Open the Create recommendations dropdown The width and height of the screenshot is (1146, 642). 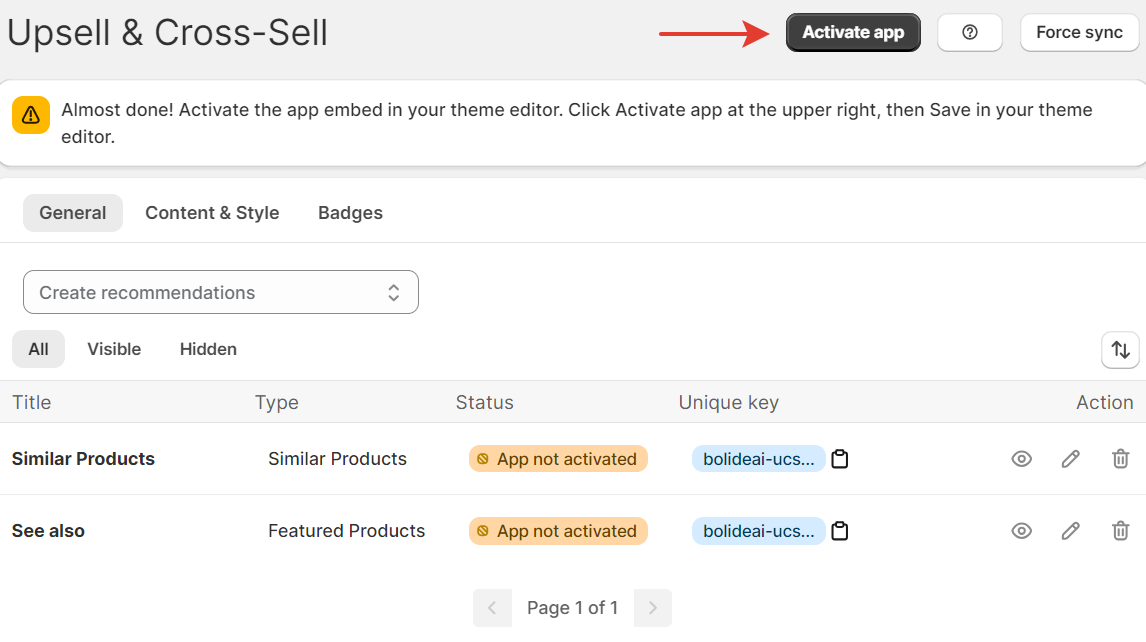tap(220, 292)
